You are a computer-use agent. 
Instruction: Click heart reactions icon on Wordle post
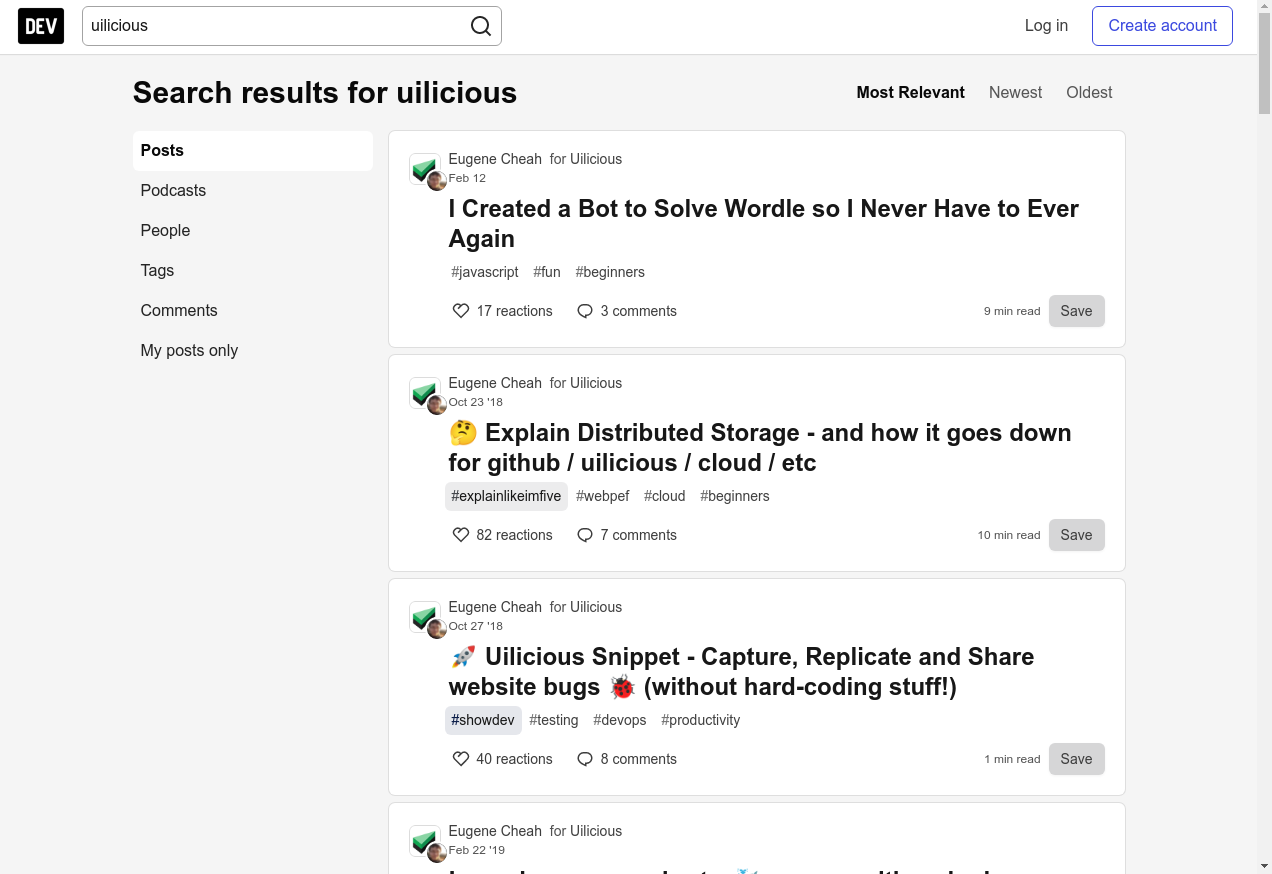coord(461,311)
